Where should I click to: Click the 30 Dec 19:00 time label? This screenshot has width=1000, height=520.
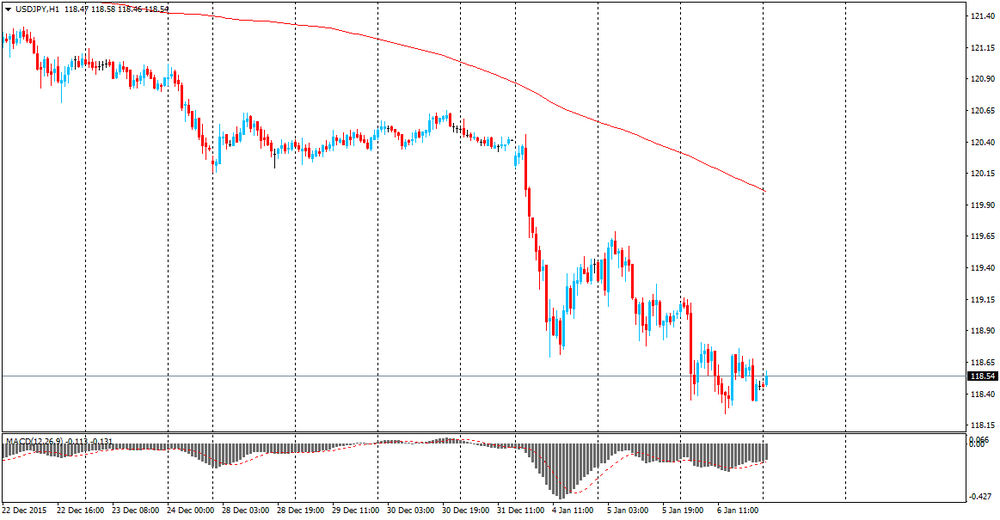pos(466,510)
